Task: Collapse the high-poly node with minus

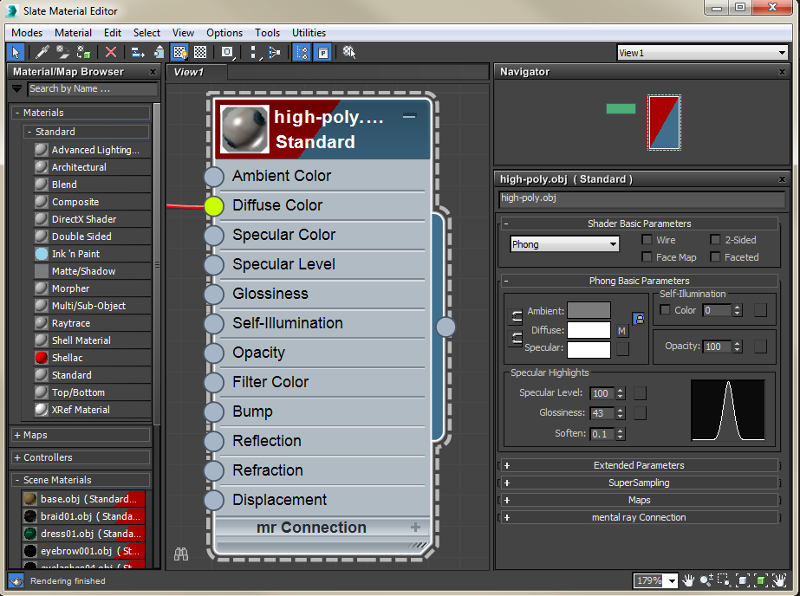Action: tap(409, 116)
